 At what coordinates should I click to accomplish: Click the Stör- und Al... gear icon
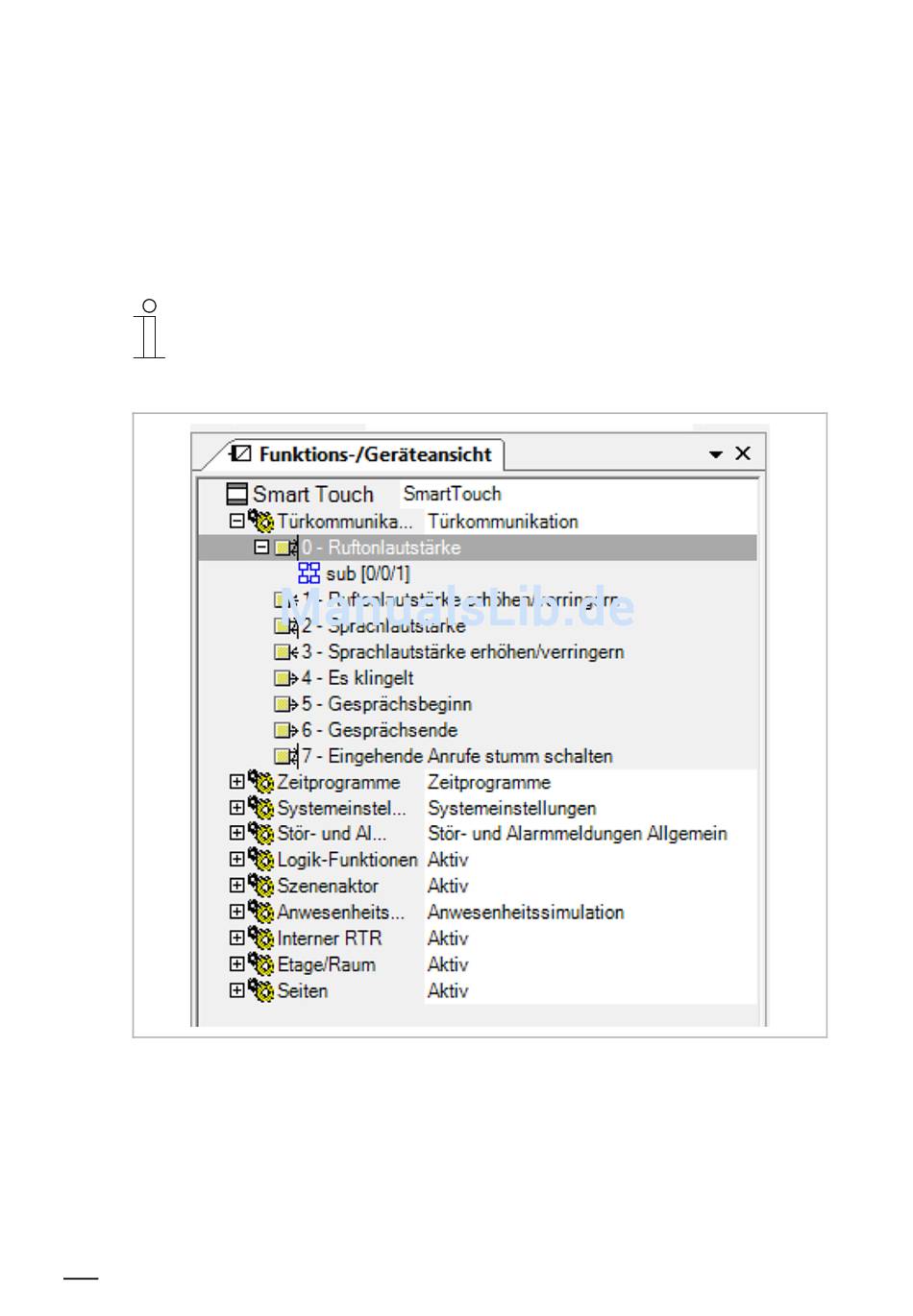coord(261,833)
